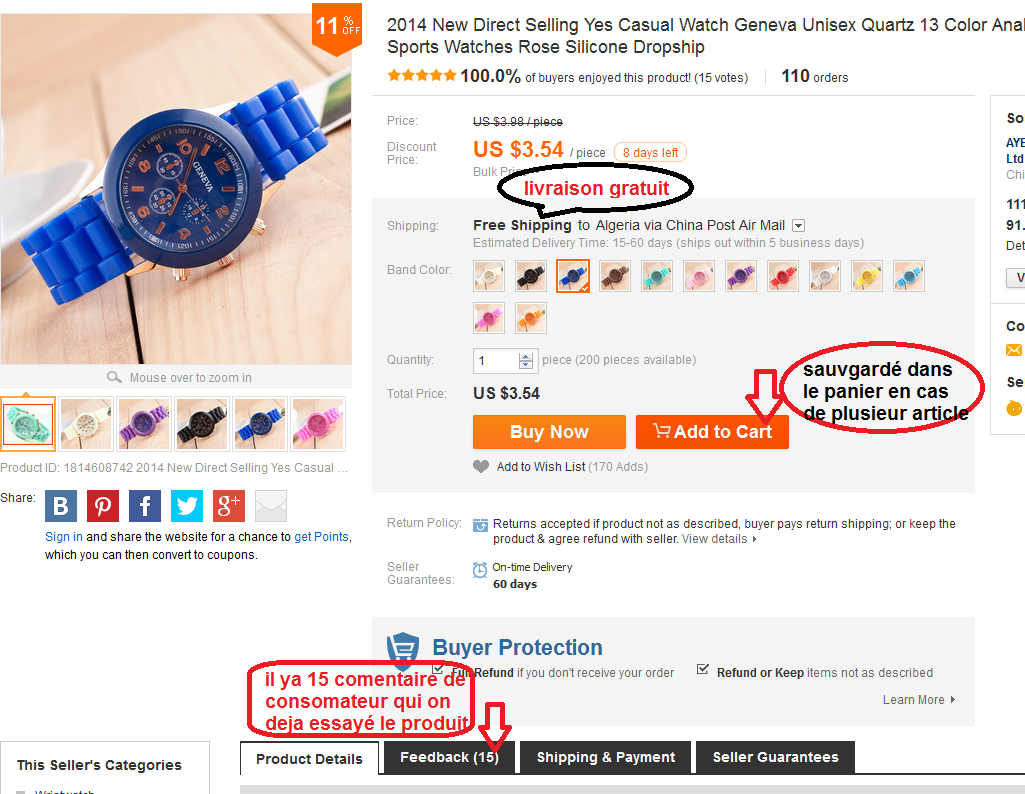Viewport: 1025px width, 794px height.
Task: Click the magnifier zoom icon under image
Action: 114,377
